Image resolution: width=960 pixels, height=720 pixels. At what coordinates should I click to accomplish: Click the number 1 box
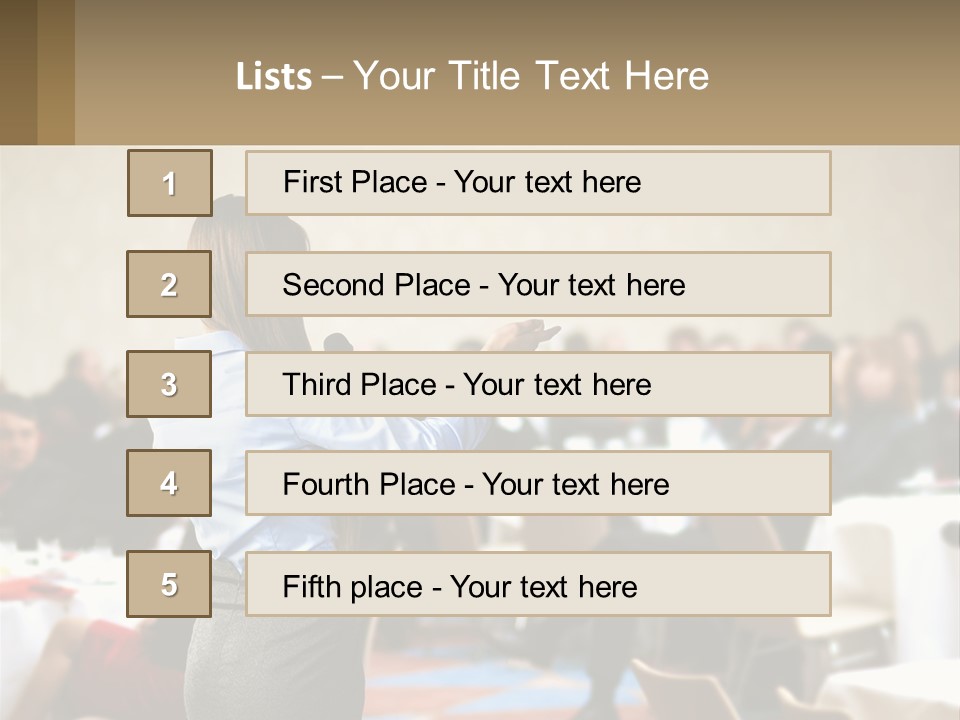click(x=169, y=183)
